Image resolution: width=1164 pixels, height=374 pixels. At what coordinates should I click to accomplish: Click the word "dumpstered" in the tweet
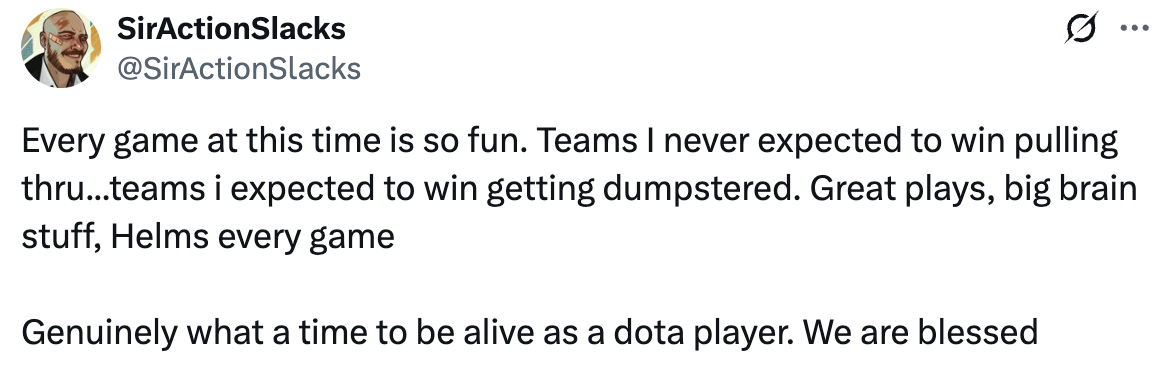[x=702, y=190]
